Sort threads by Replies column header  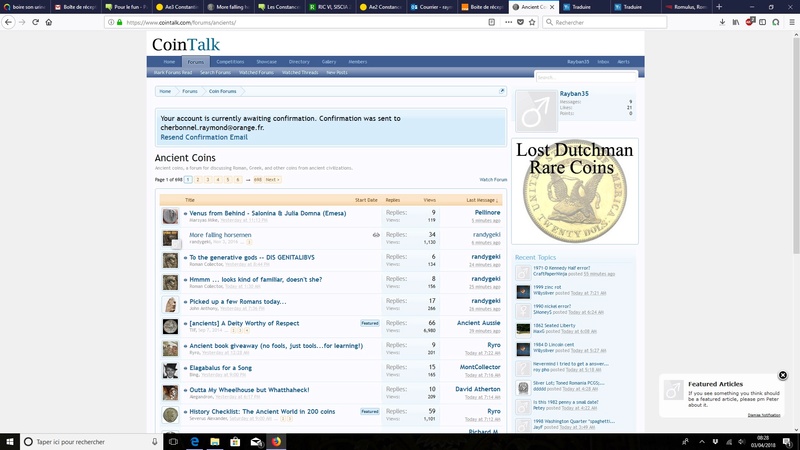[393, 200]
